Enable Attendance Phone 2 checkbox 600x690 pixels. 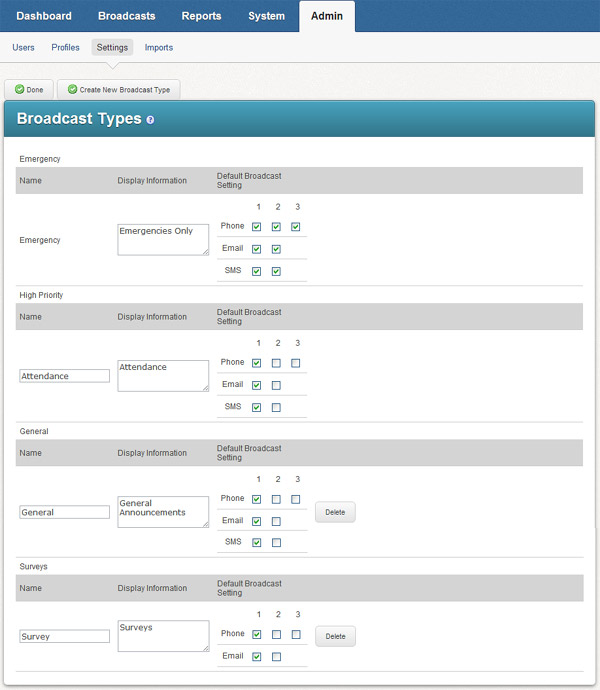276,363
